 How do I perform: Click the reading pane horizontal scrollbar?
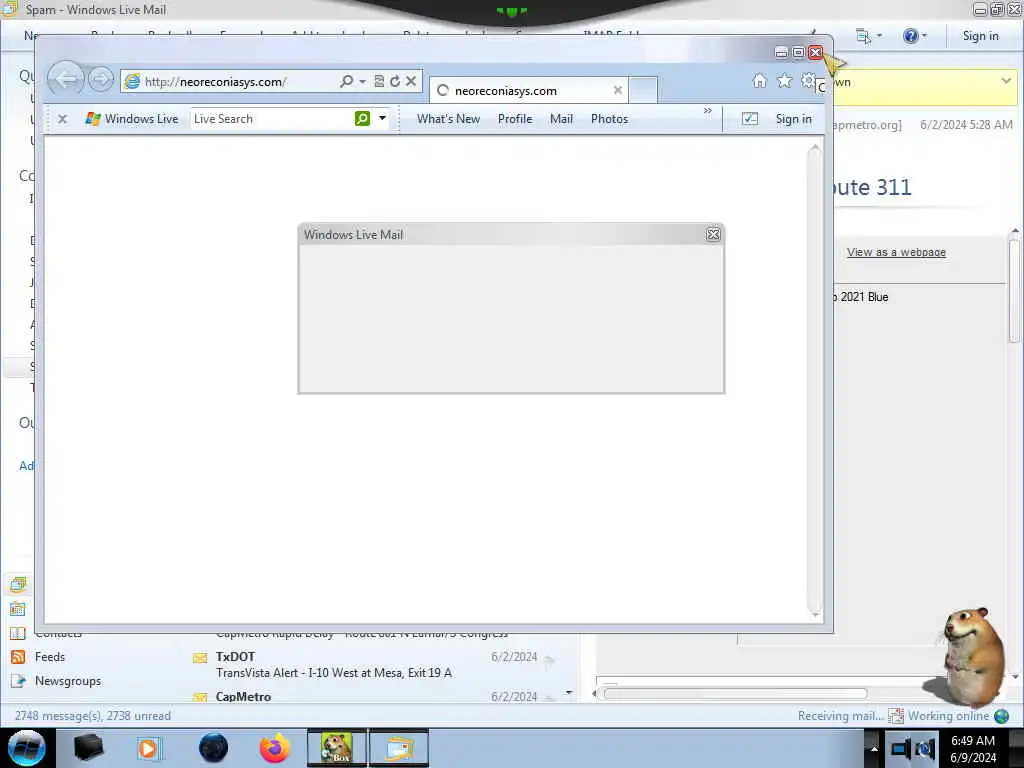click(x=735, y=694)
